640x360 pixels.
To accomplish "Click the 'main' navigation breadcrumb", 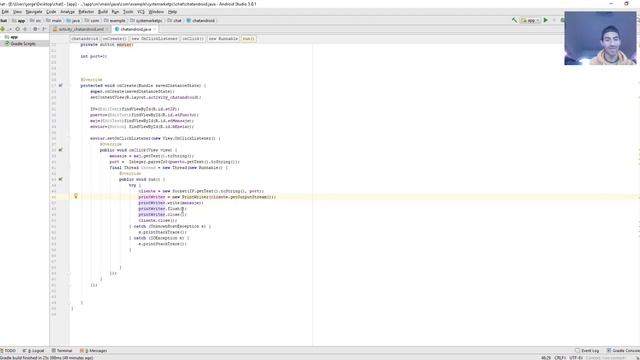I will tap(54, 20).
